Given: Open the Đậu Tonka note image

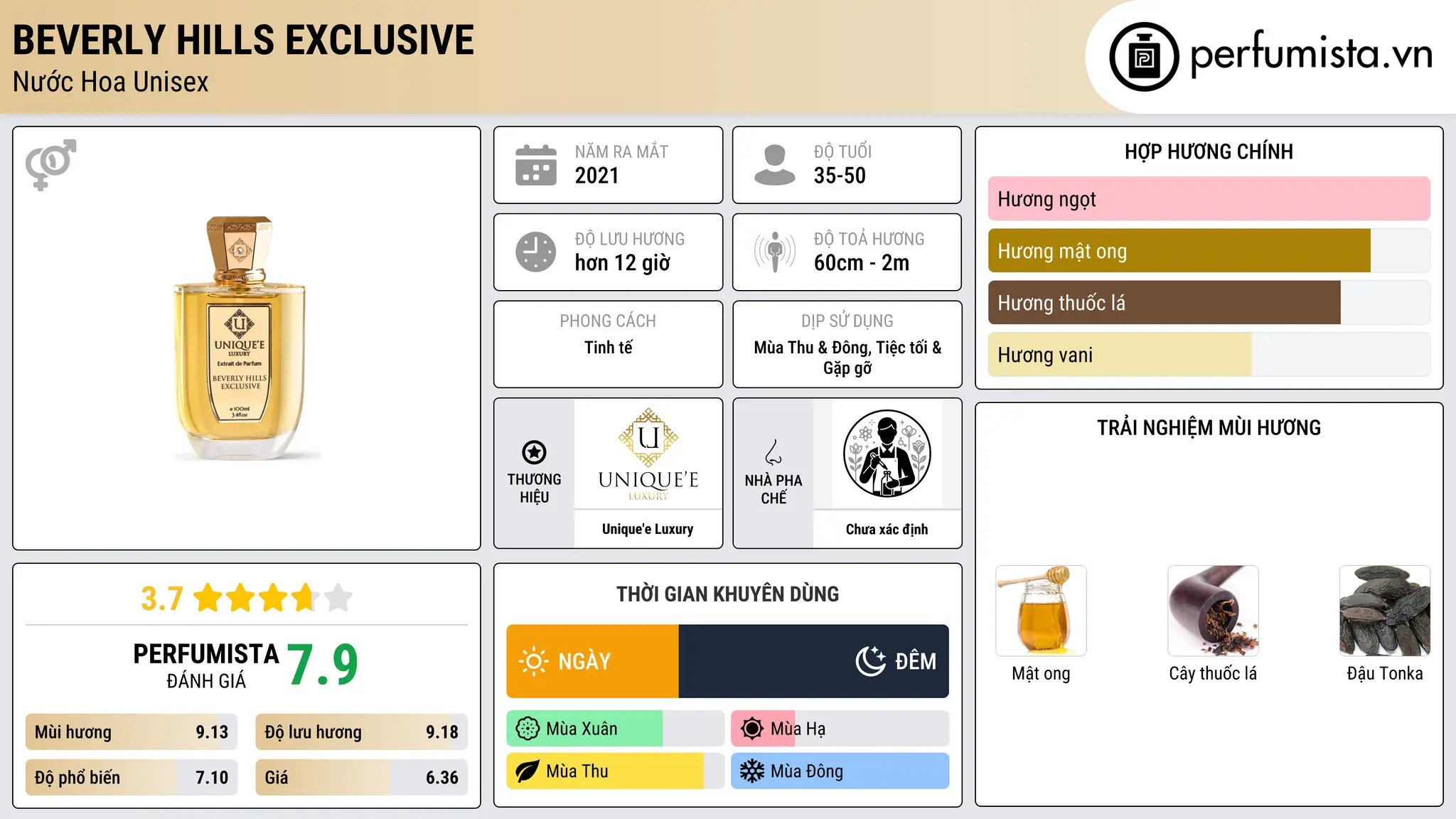Looking at the screenshot, I should [1385, 611].
